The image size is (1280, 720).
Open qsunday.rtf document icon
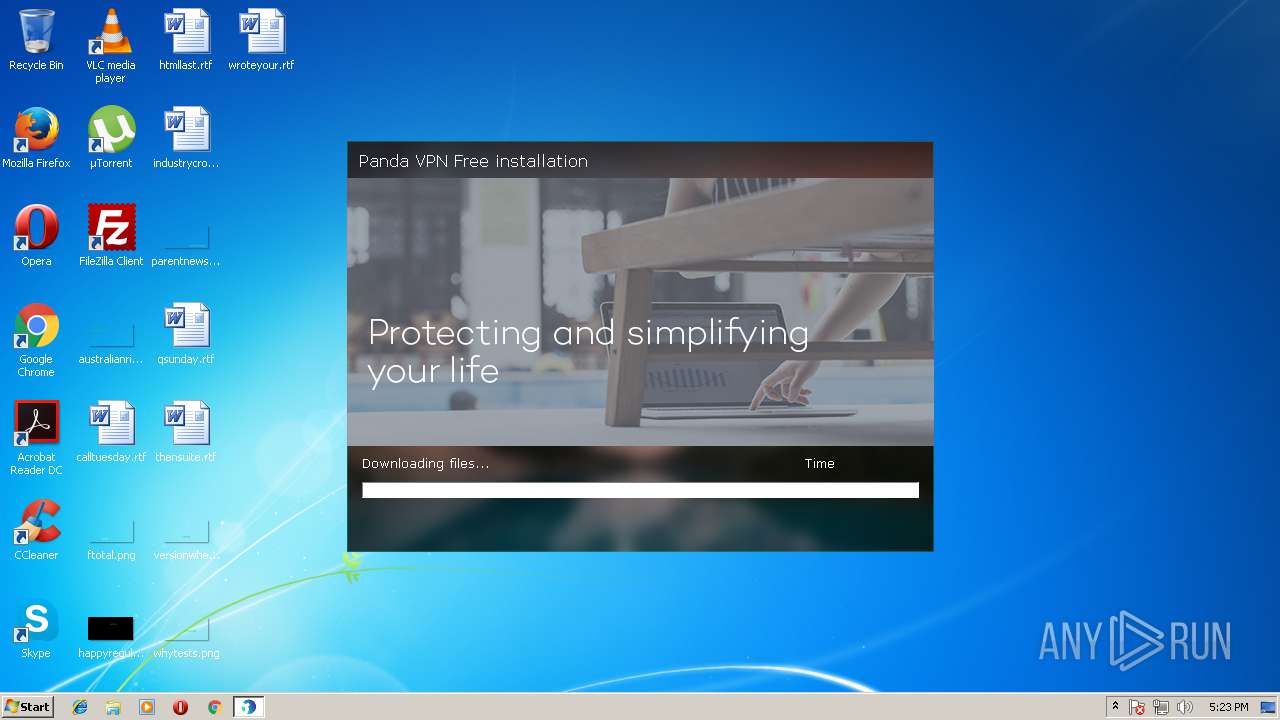point(186,334)
